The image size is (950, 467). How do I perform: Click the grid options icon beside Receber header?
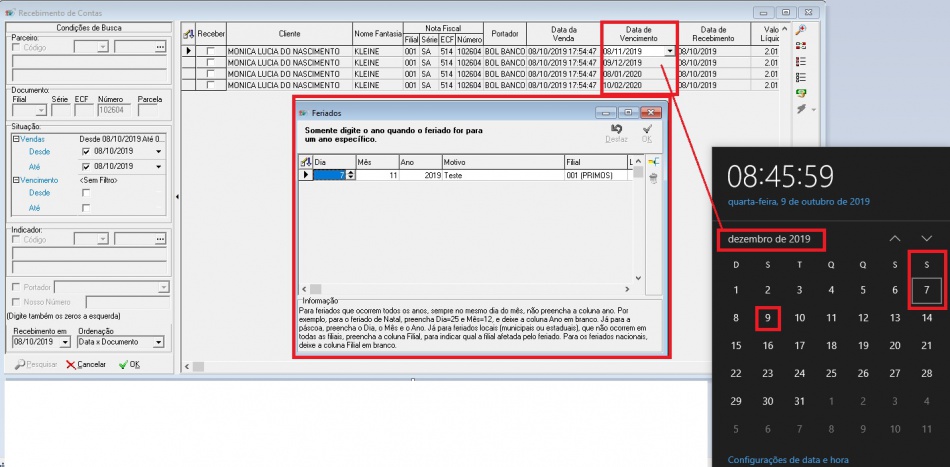pos(189,33)
